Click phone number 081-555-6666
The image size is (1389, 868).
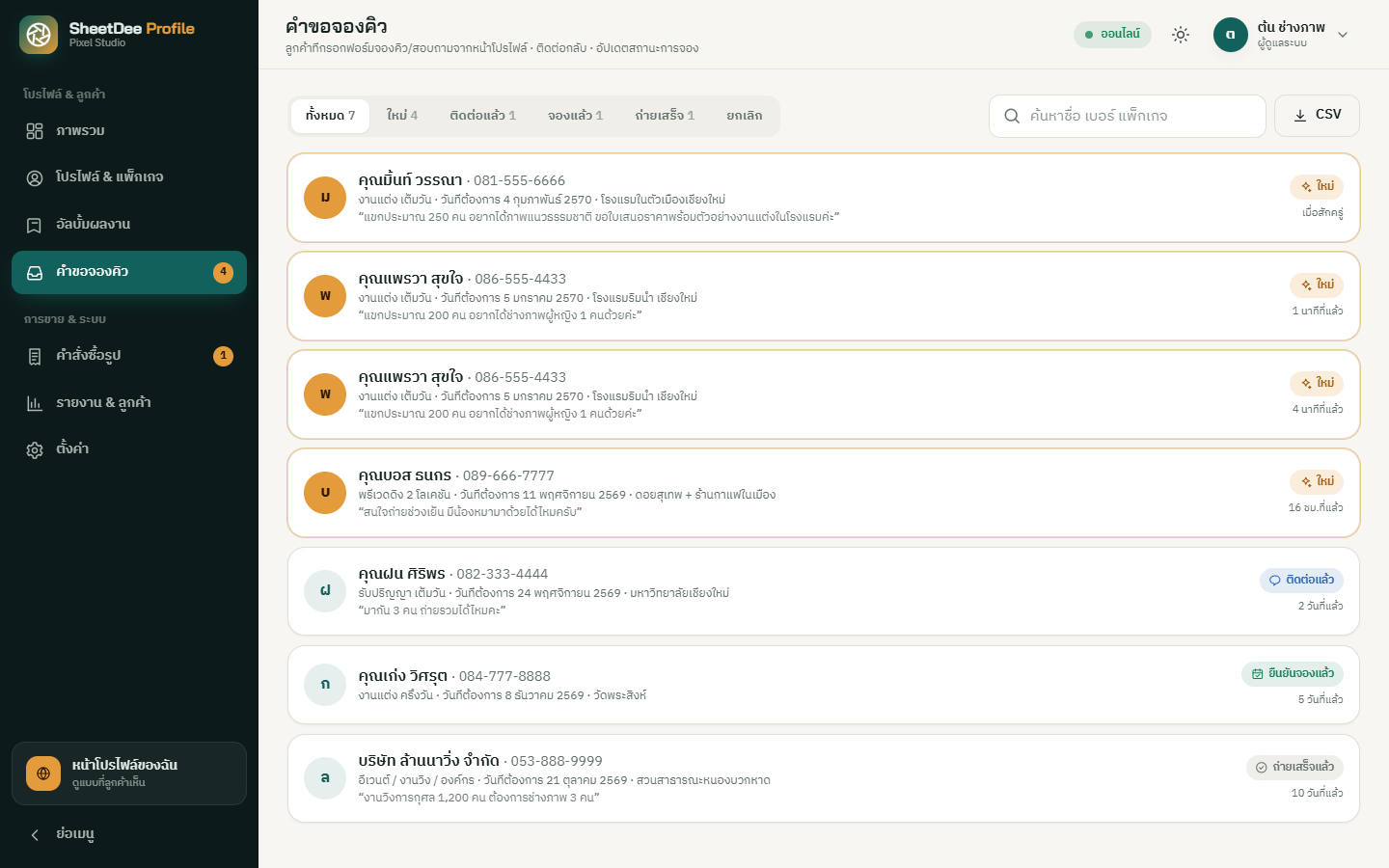point(519,180)
